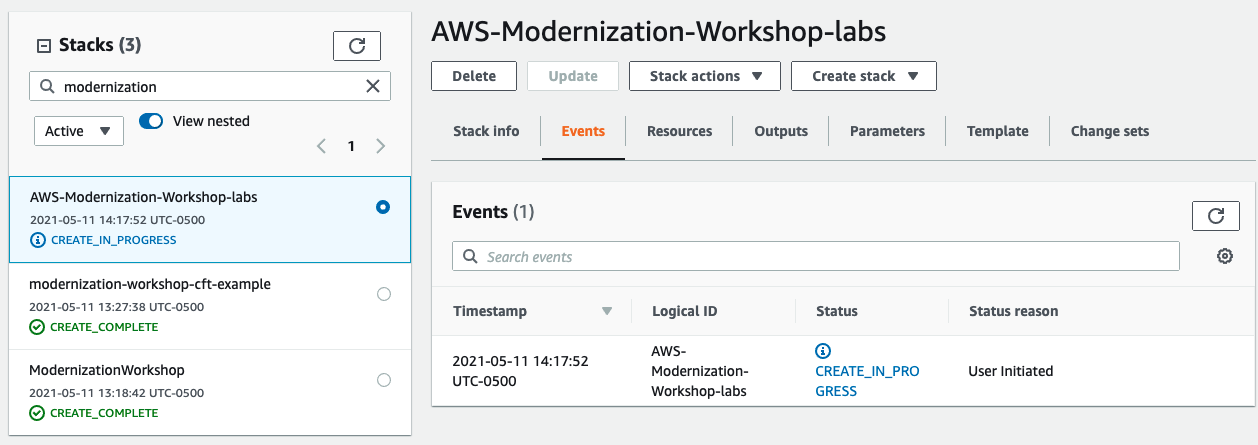Click the disabled Update button
This screenshot has width=1258, height=445.
(573, 76)
